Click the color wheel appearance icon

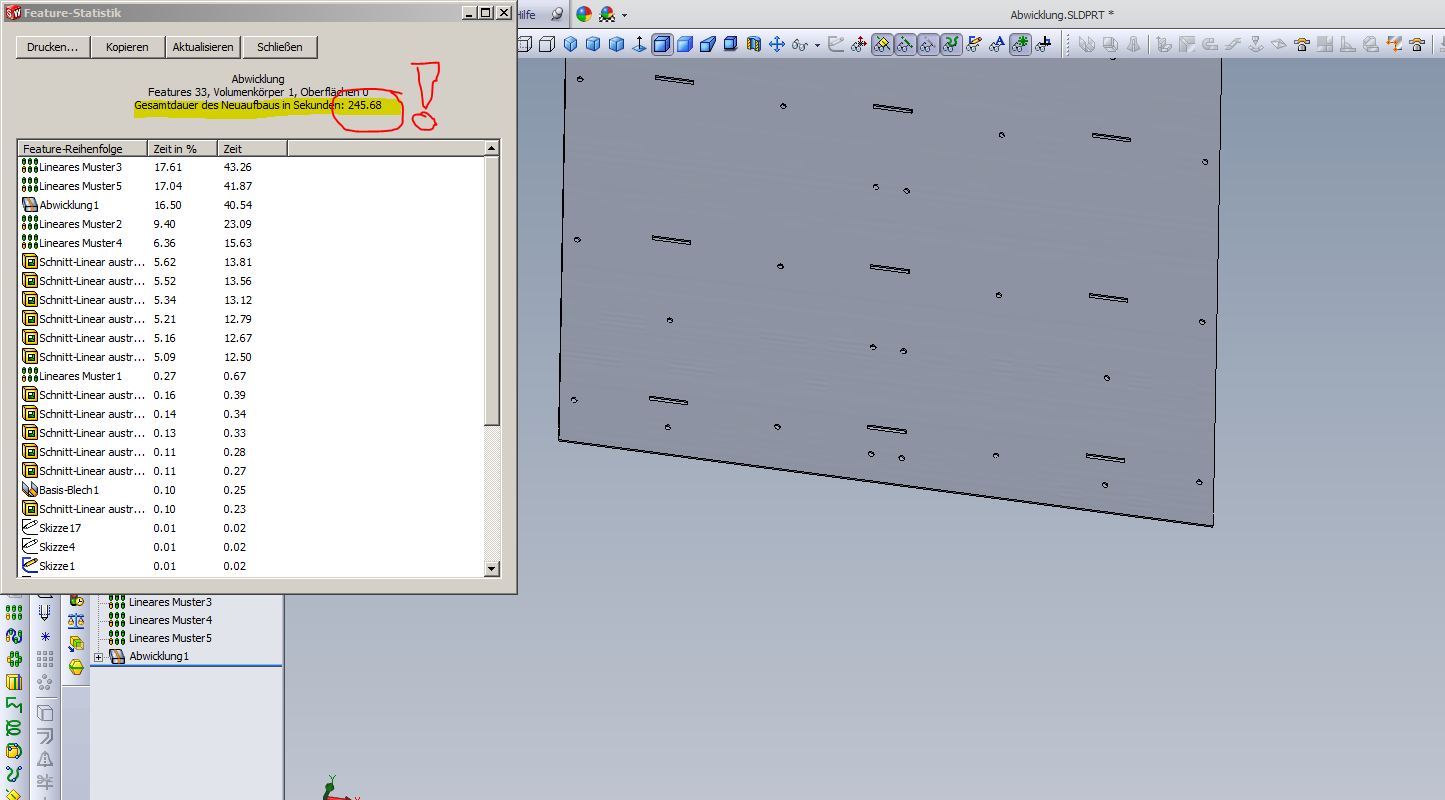click(584, 15)
